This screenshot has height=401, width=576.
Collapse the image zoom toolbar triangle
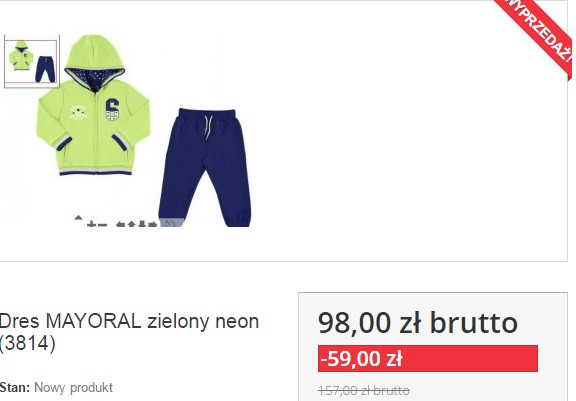pyautogui.click(x=78, y=217)
